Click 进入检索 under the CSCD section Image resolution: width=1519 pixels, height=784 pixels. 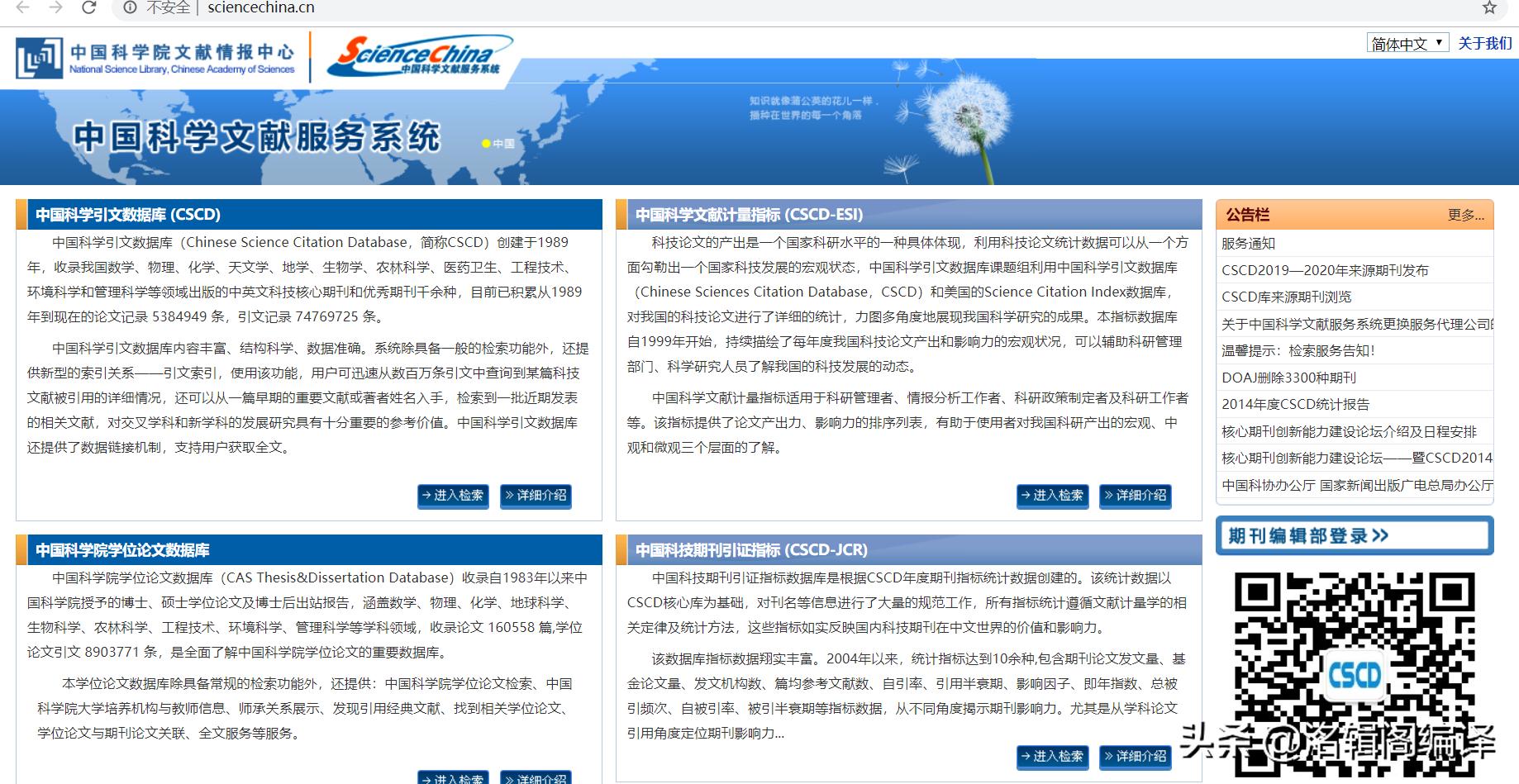453,497
